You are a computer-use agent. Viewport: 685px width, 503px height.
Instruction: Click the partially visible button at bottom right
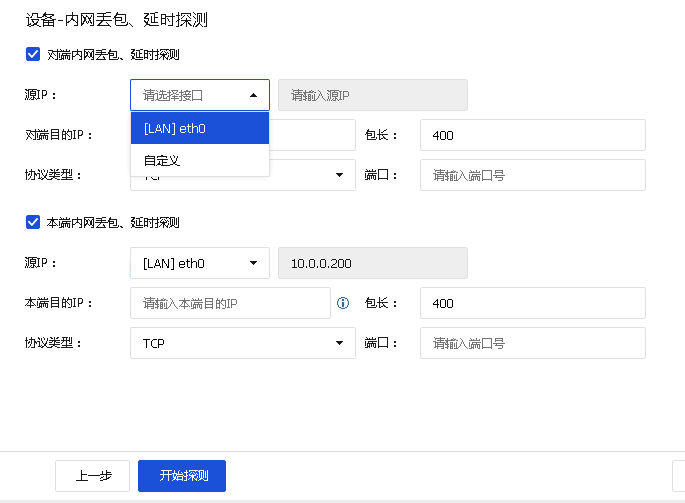(x=678, y=476)
